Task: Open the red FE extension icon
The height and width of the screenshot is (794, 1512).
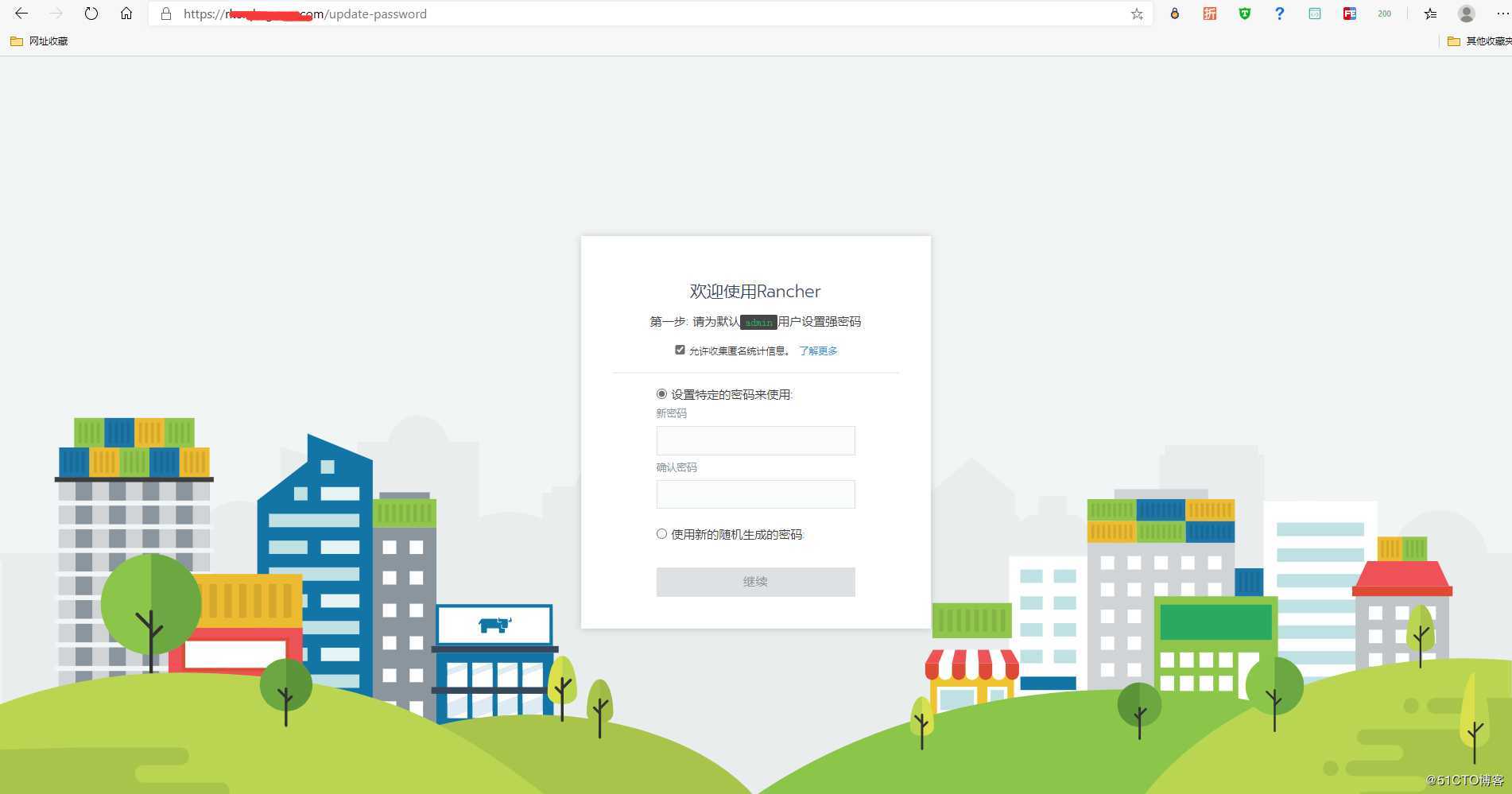Action: pyautogui.click(x=1349, y=14)
